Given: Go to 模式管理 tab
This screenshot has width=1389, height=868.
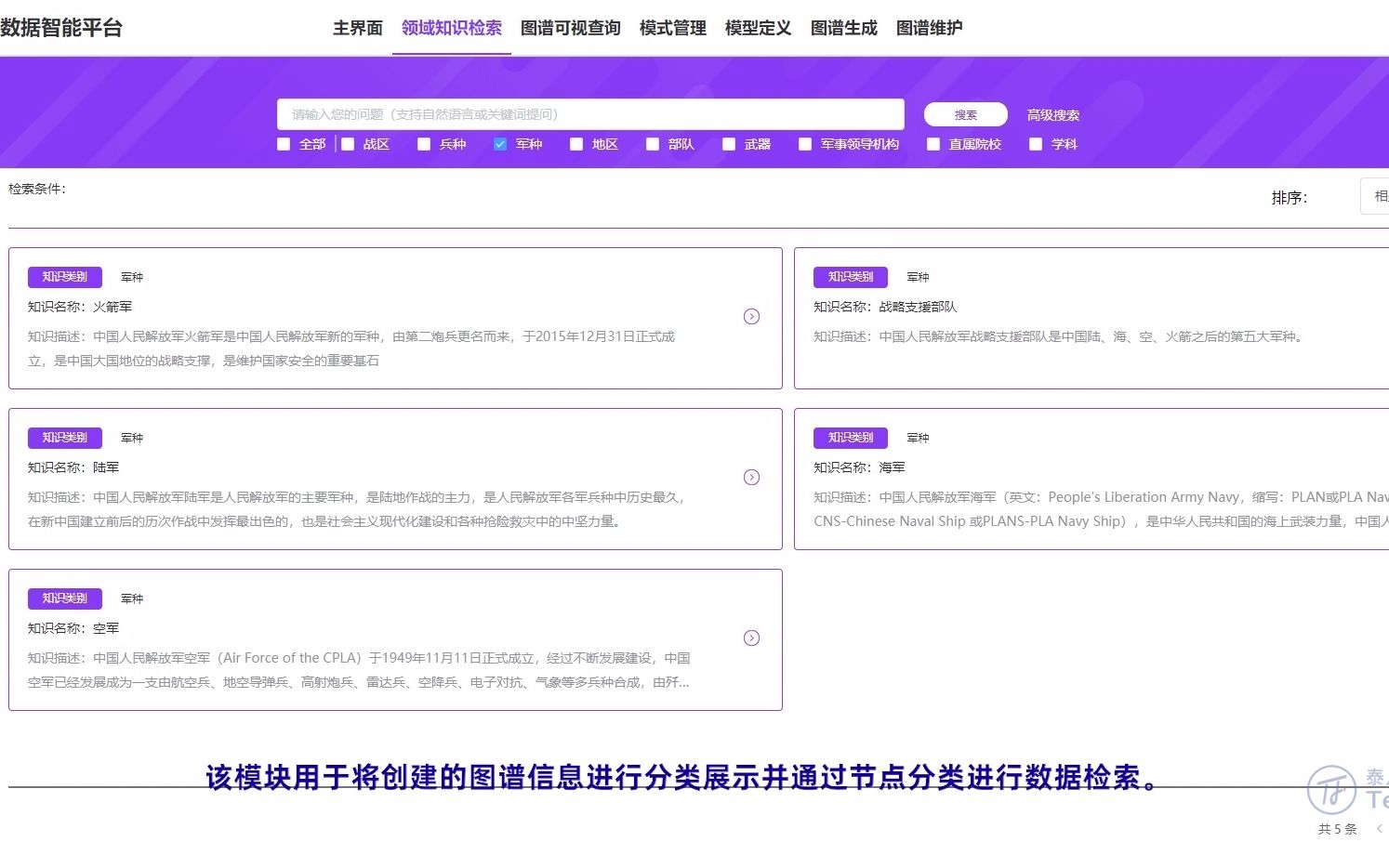Looking at the screenshot, I should click(x=673, y=28).
